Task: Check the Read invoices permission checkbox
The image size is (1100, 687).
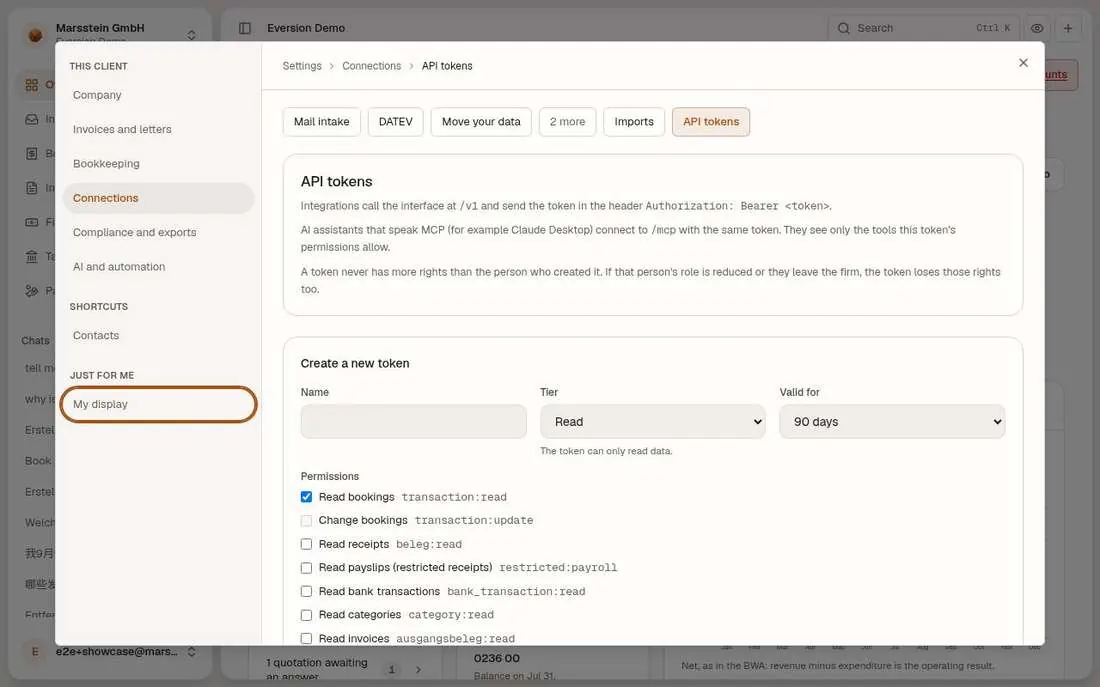Action: [x=307, y=639]
